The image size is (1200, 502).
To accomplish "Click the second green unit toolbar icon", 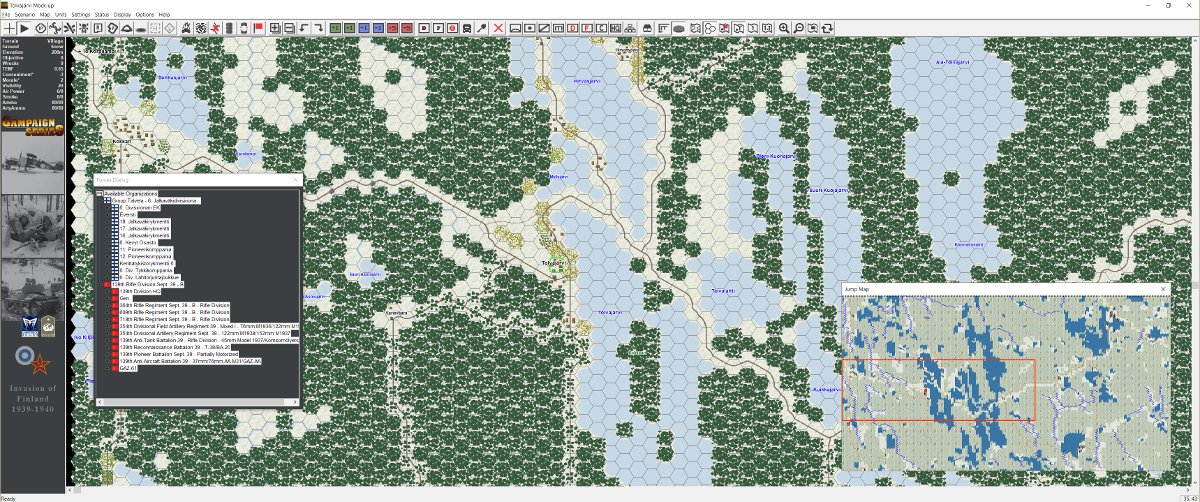I will tap(350, 28).
